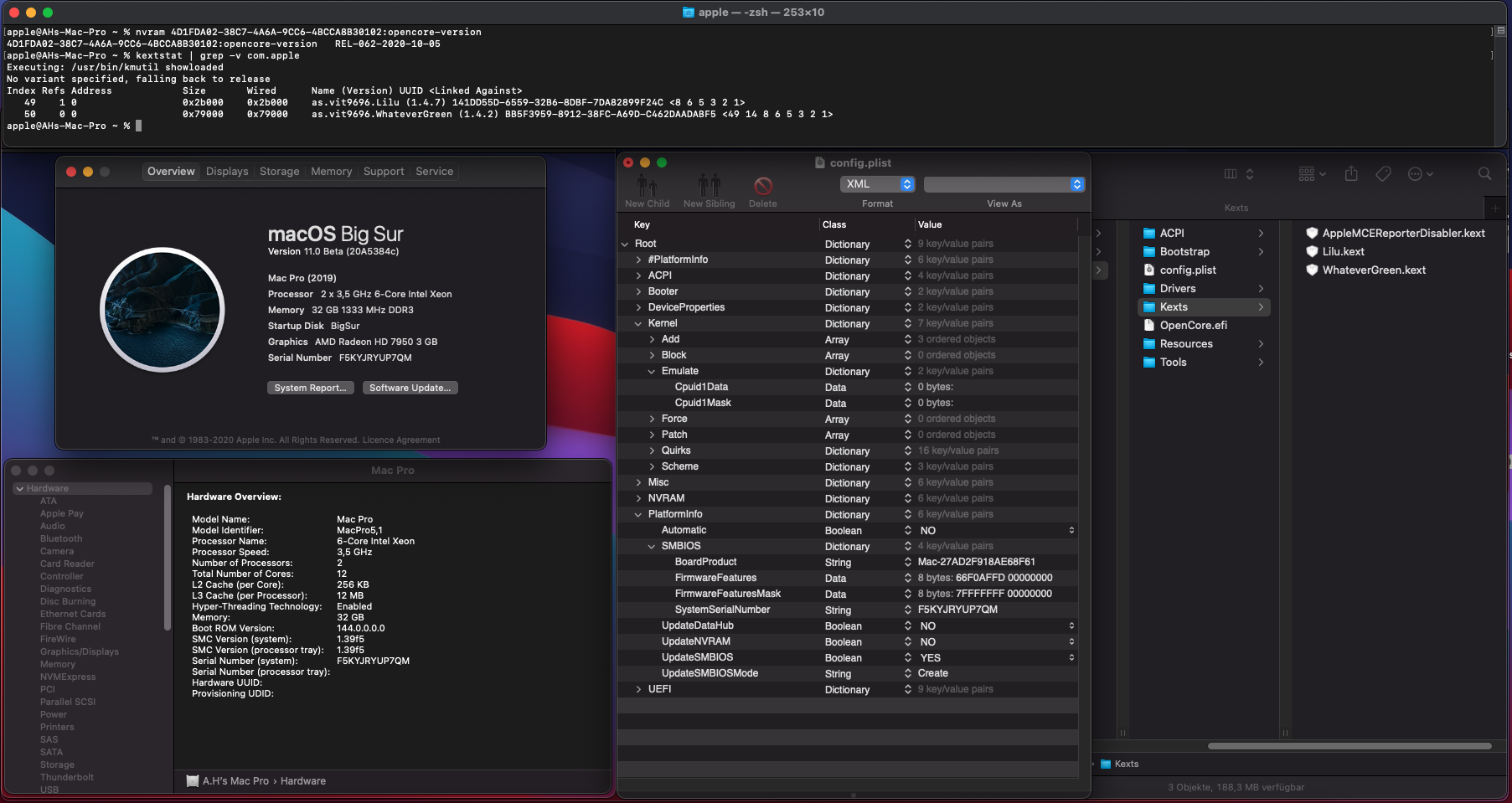
Task: Click the Finder new tab plus button
Action: click(1495, 207)
